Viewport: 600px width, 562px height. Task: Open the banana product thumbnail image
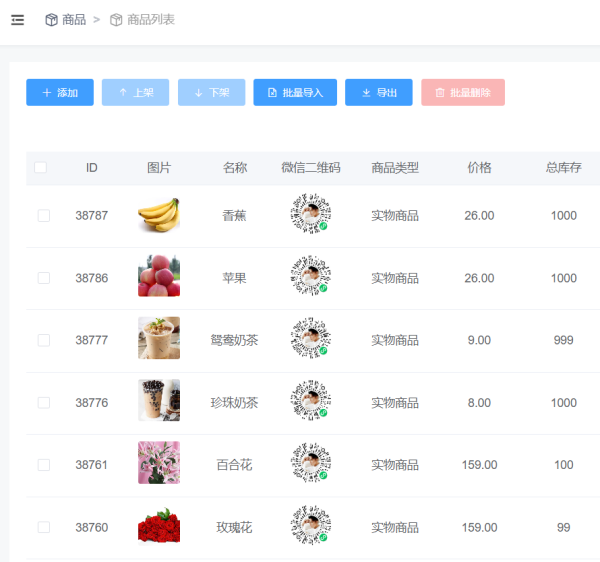tap(158, 215)
